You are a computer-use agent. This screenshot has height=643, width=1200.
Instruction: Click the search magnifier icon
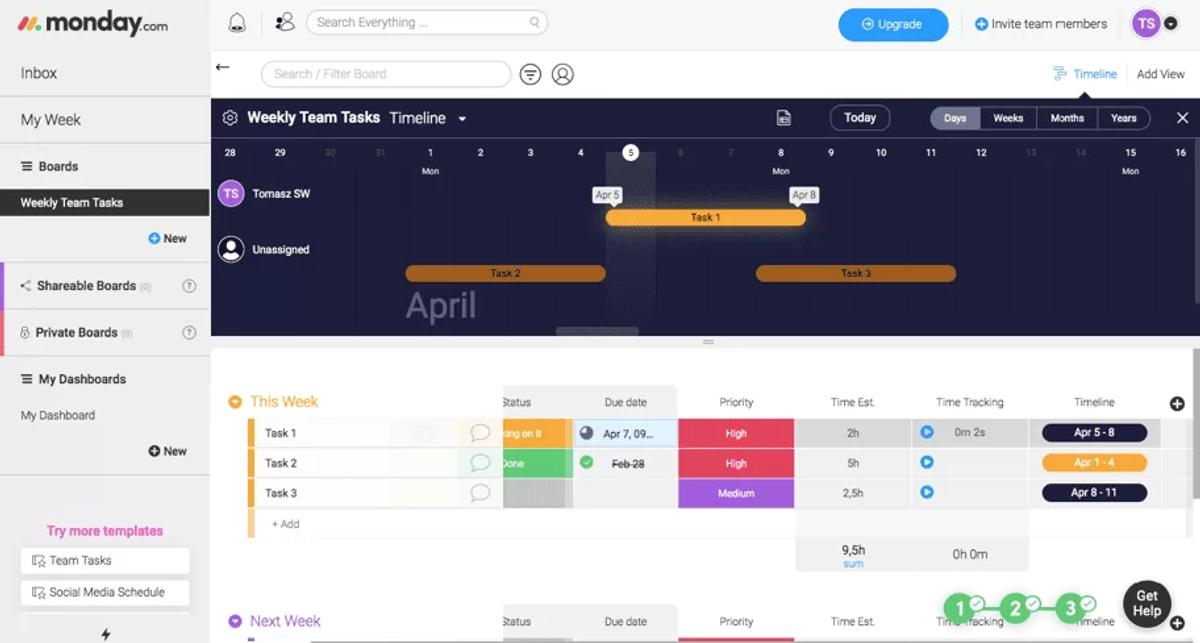[x=535, y=23]
